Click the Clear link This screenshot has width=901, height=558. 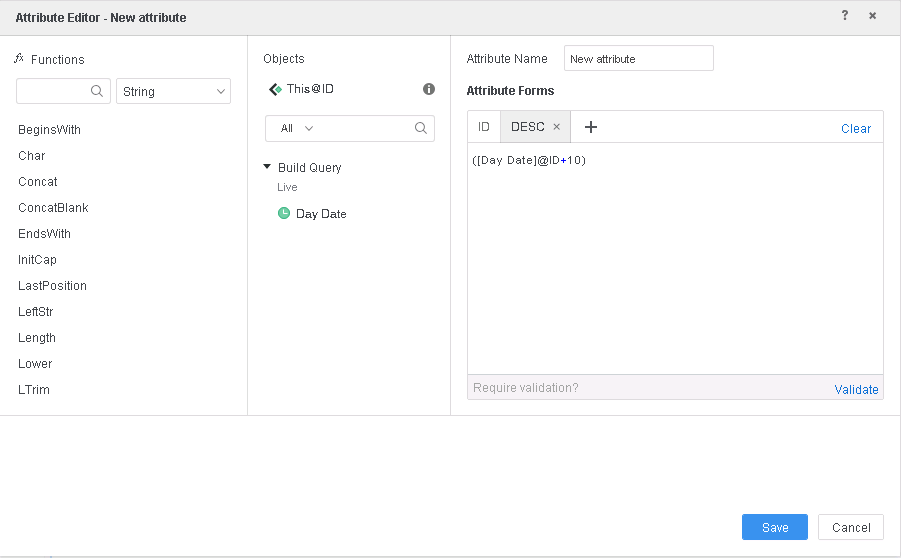(855, 128)
